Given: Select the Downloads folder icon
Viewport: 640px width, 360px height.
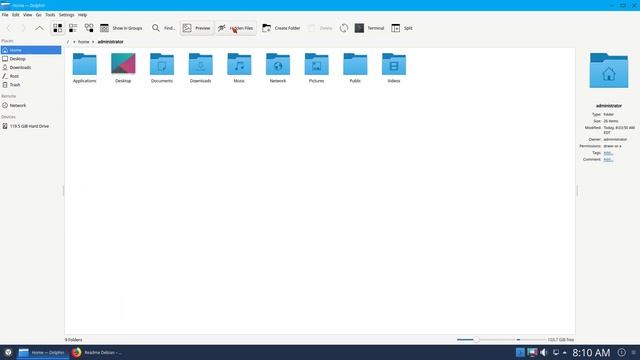Looking at the screenshot, I should pyautogui.click(x=200, y=68).
